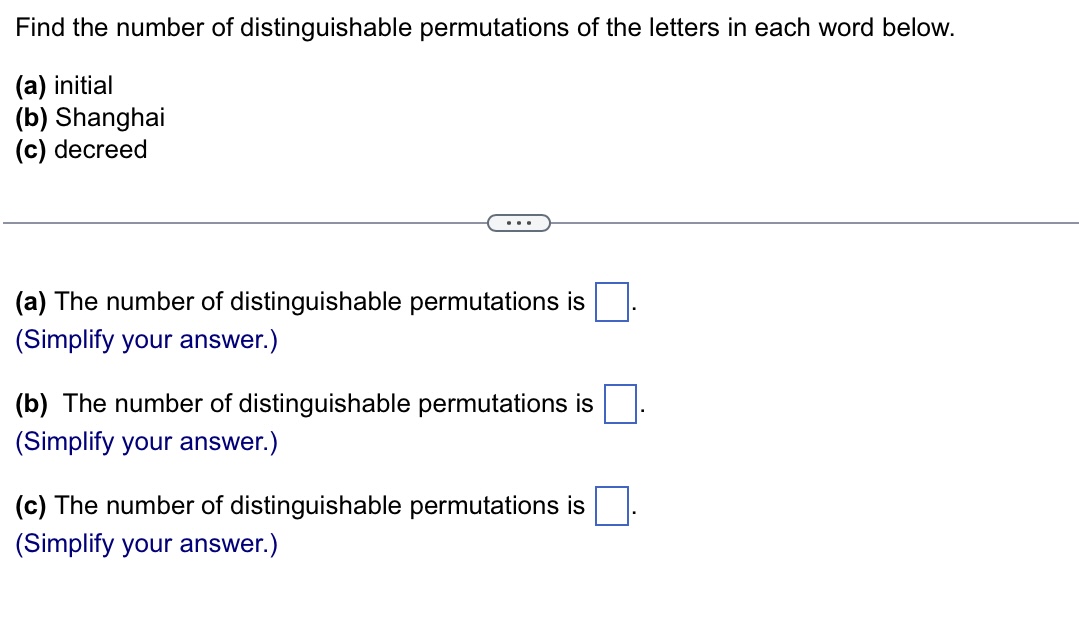Select the word 'decreed' in the problem
1079x625 pixels.
click(101, 149)
